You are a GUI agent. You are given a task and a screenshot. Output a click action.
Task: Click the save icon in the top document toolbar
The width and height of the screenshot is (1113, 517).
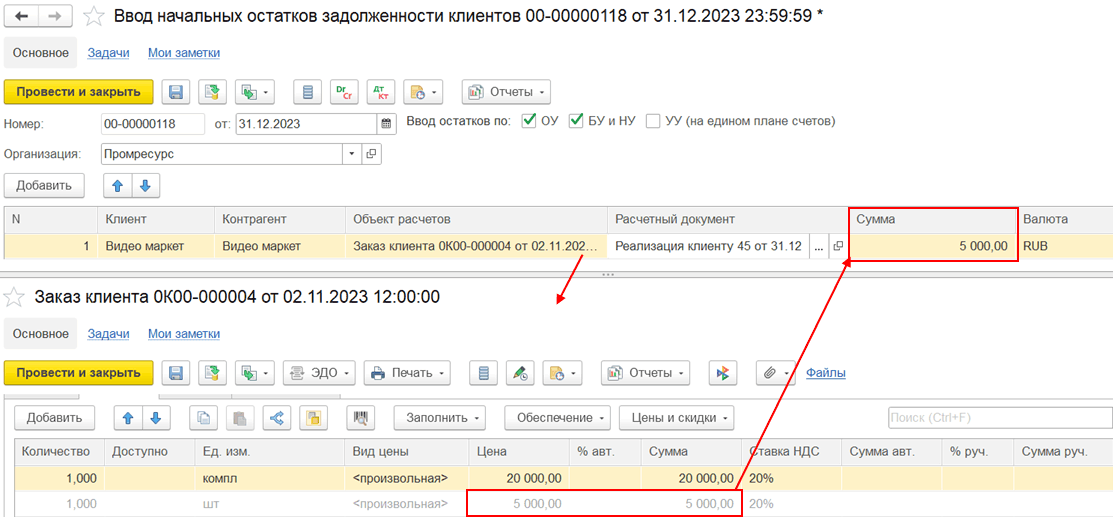click(x=176, y=92)
